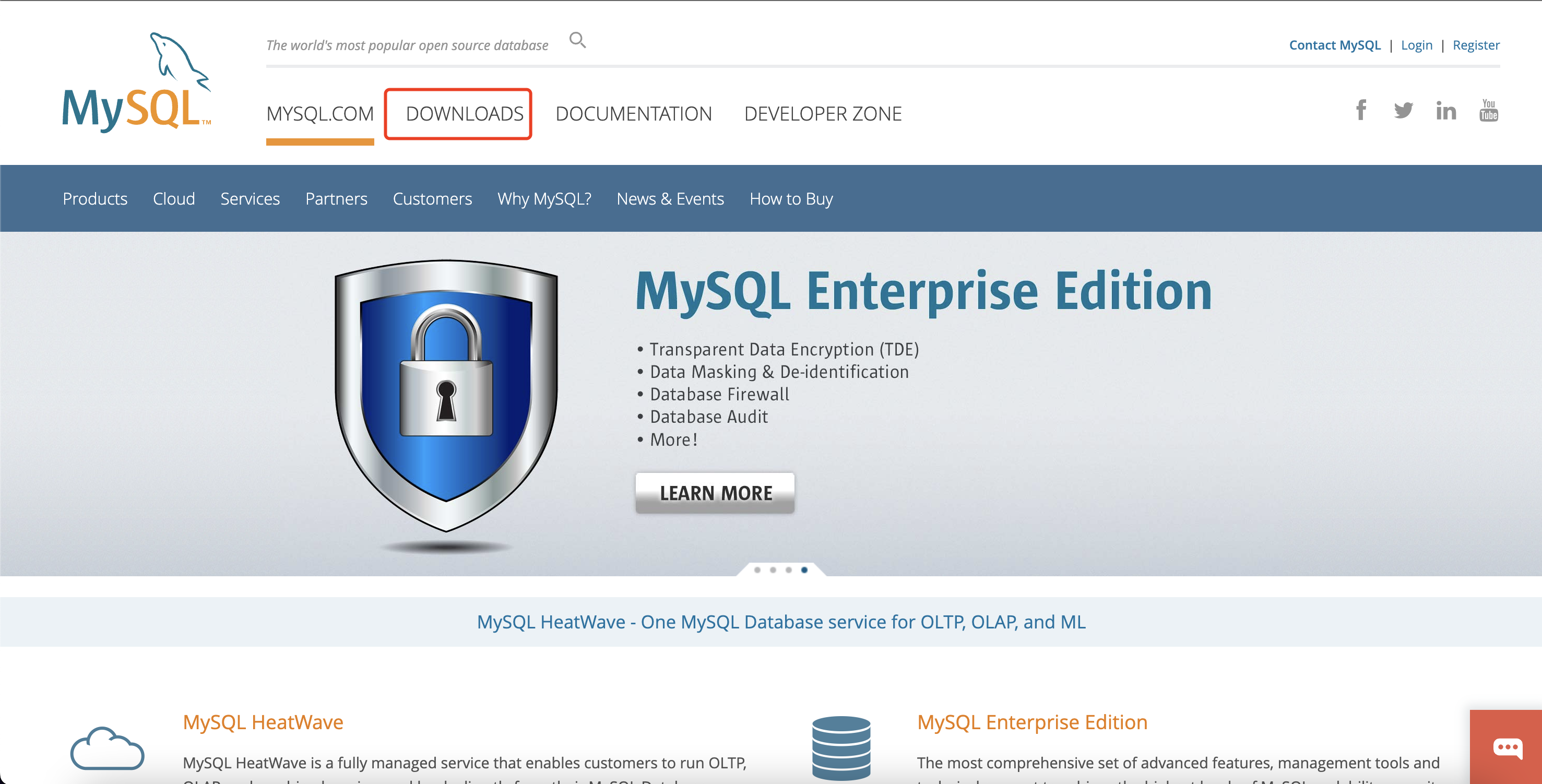
Task: Click the search magnifier icon
Action: (x=577, y=40)
